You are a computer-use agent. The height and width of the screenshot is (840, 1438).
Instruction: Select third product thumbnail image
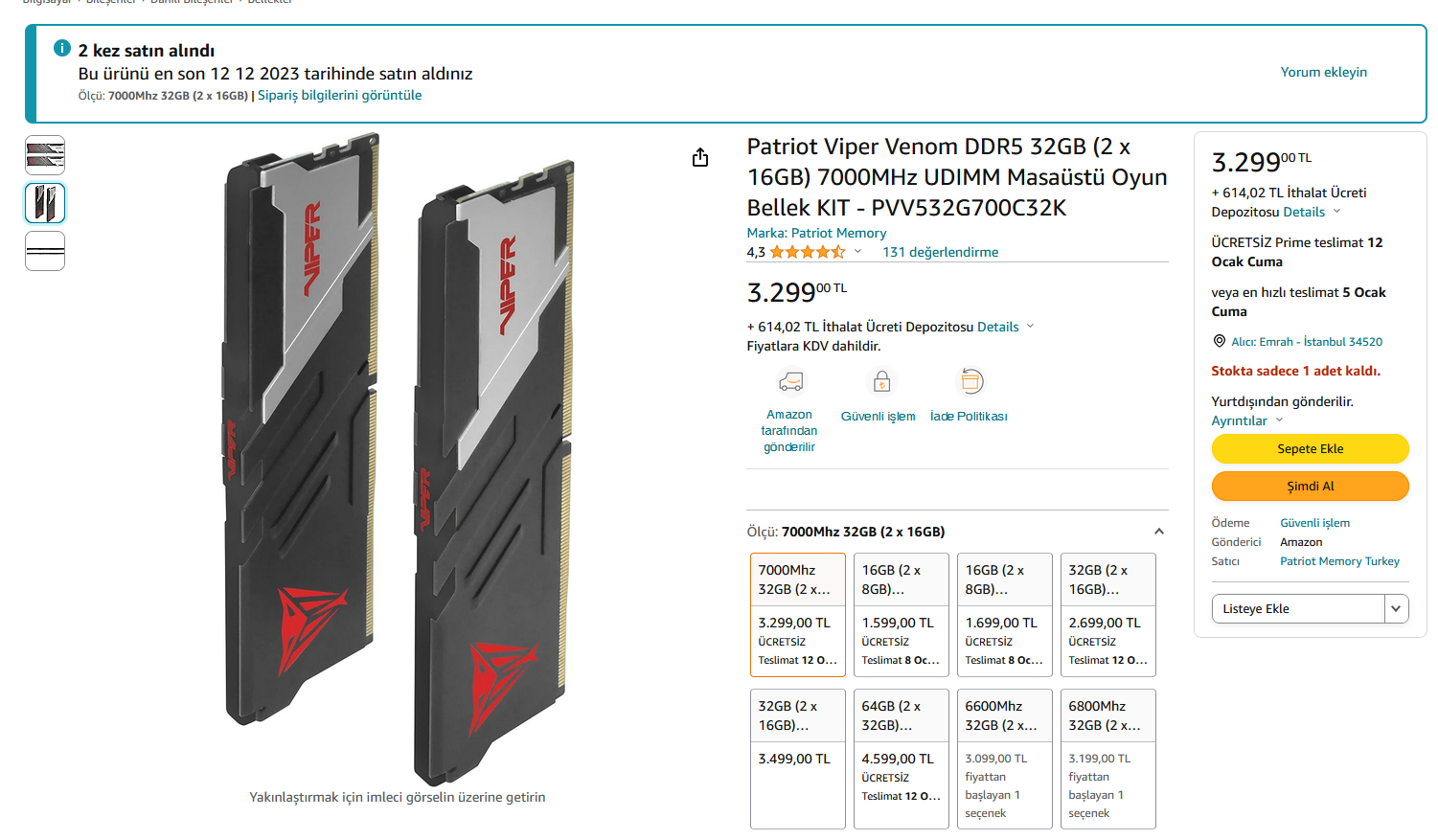click(45, 251)
